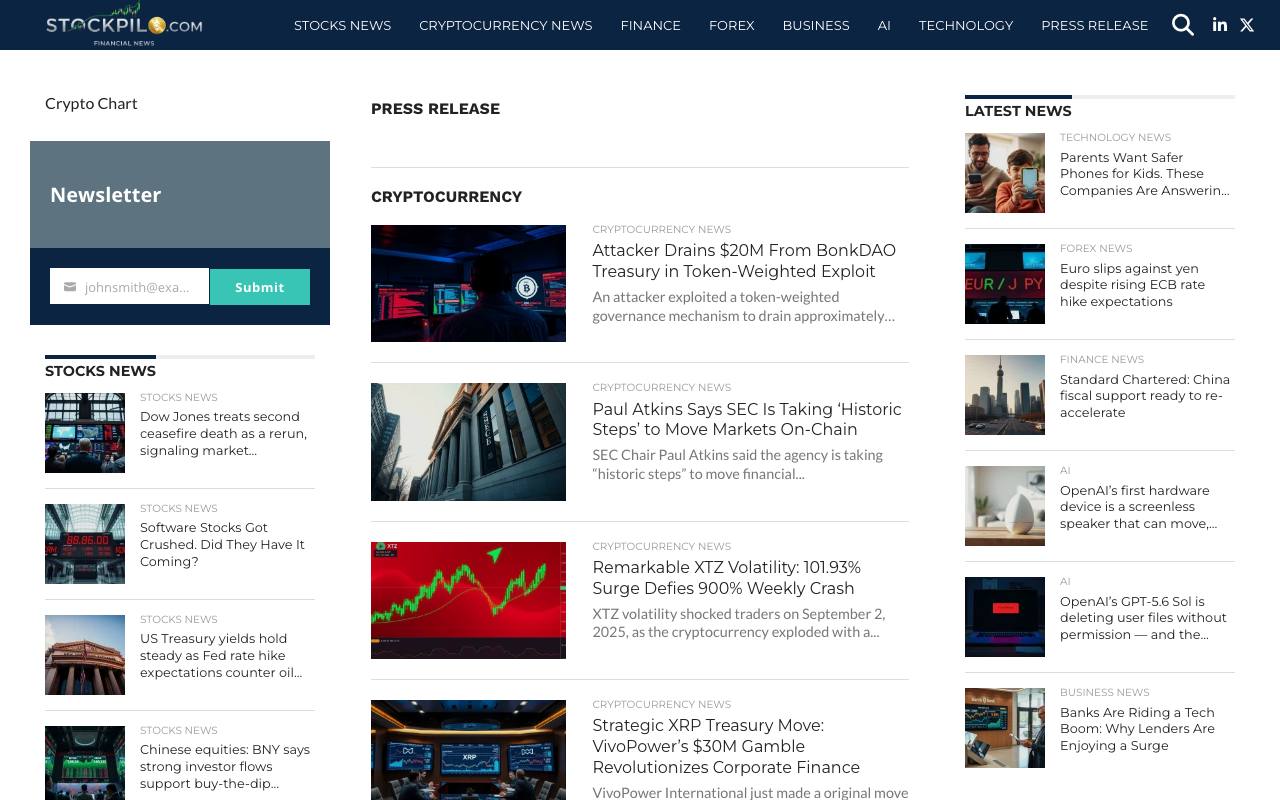Open the Chinese equities article thumbnail
1280x800 pixels.
point(85,763)
